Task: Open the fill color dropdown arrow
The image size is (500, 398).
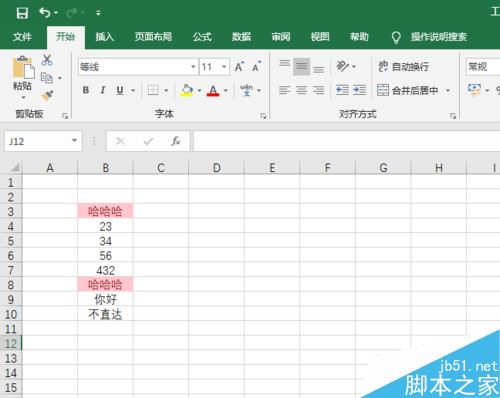Action: pyautogui.click(x=199, y=90)
